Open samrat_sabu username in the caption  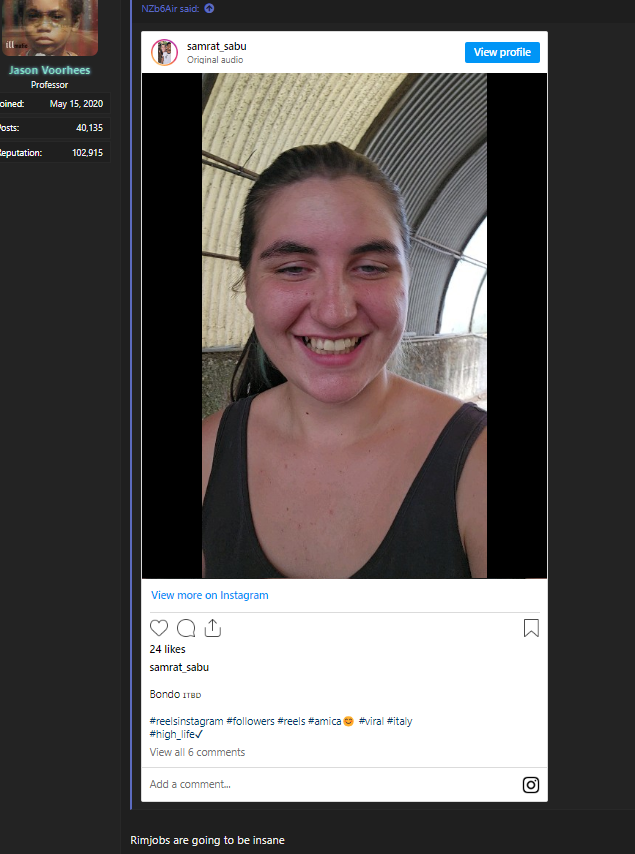[179, 667]
